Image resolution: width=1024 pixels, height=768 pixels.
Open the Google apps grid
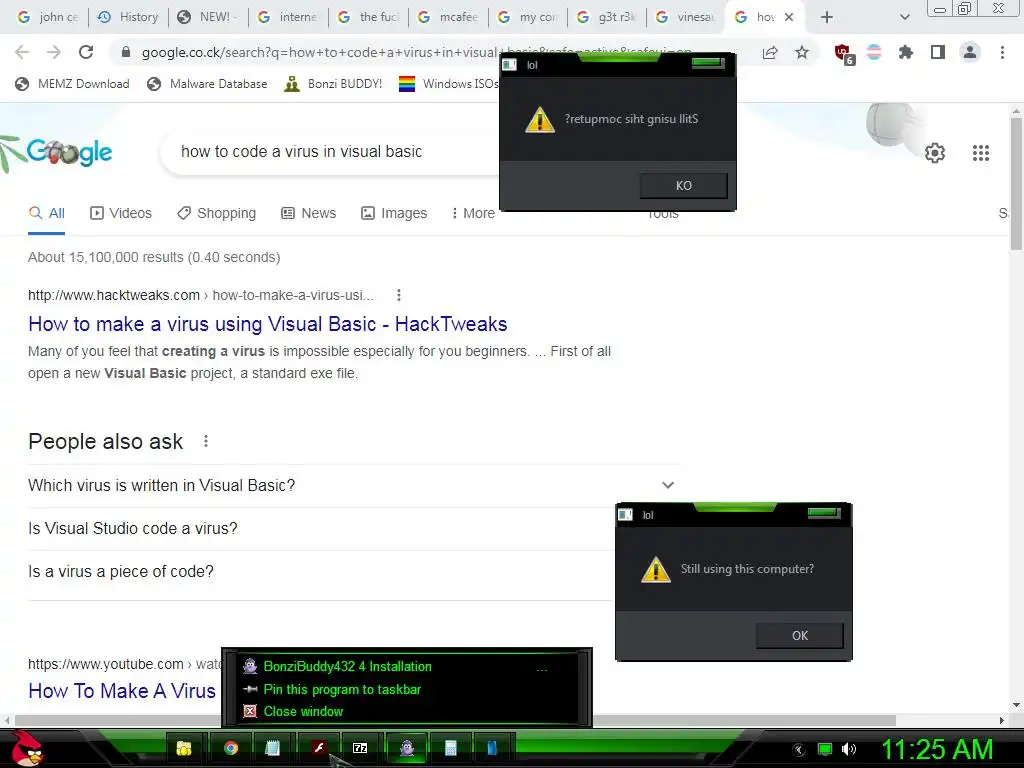click(x=980, y=153)
